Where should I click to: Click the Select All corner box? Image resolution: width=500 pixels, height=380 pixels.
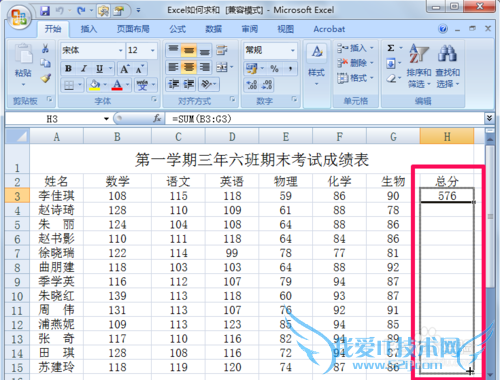point(17,137)
